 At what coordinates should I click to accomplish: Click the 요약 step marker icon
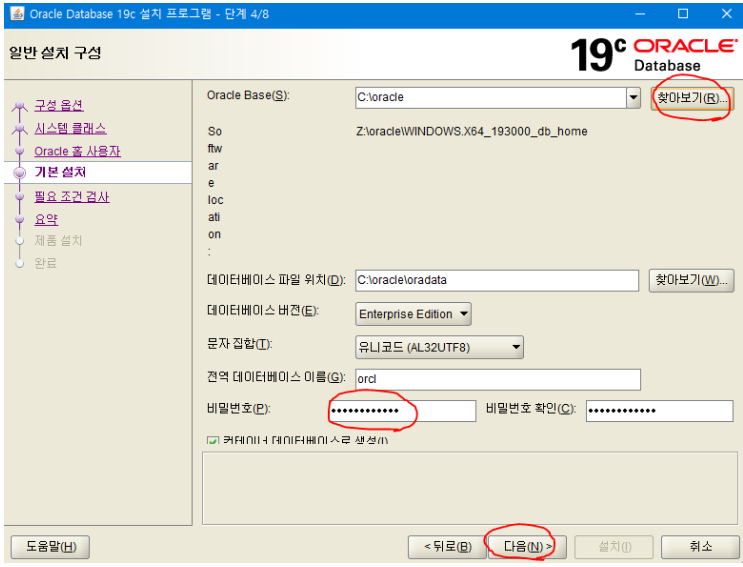click(x=19, y=219)
